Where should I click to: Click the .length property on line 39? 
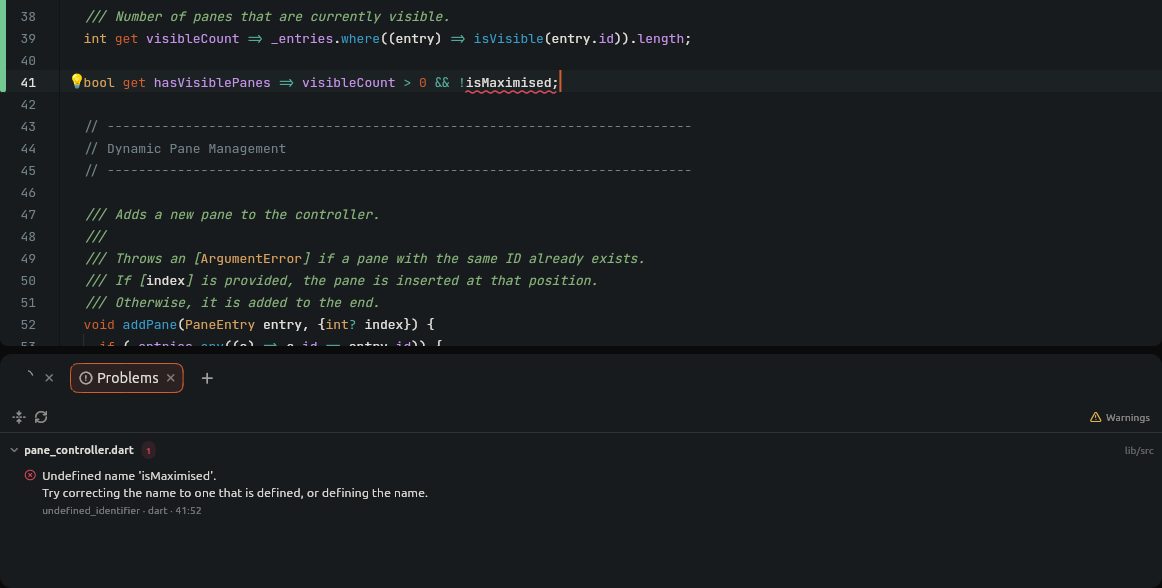tap(660, 39)
